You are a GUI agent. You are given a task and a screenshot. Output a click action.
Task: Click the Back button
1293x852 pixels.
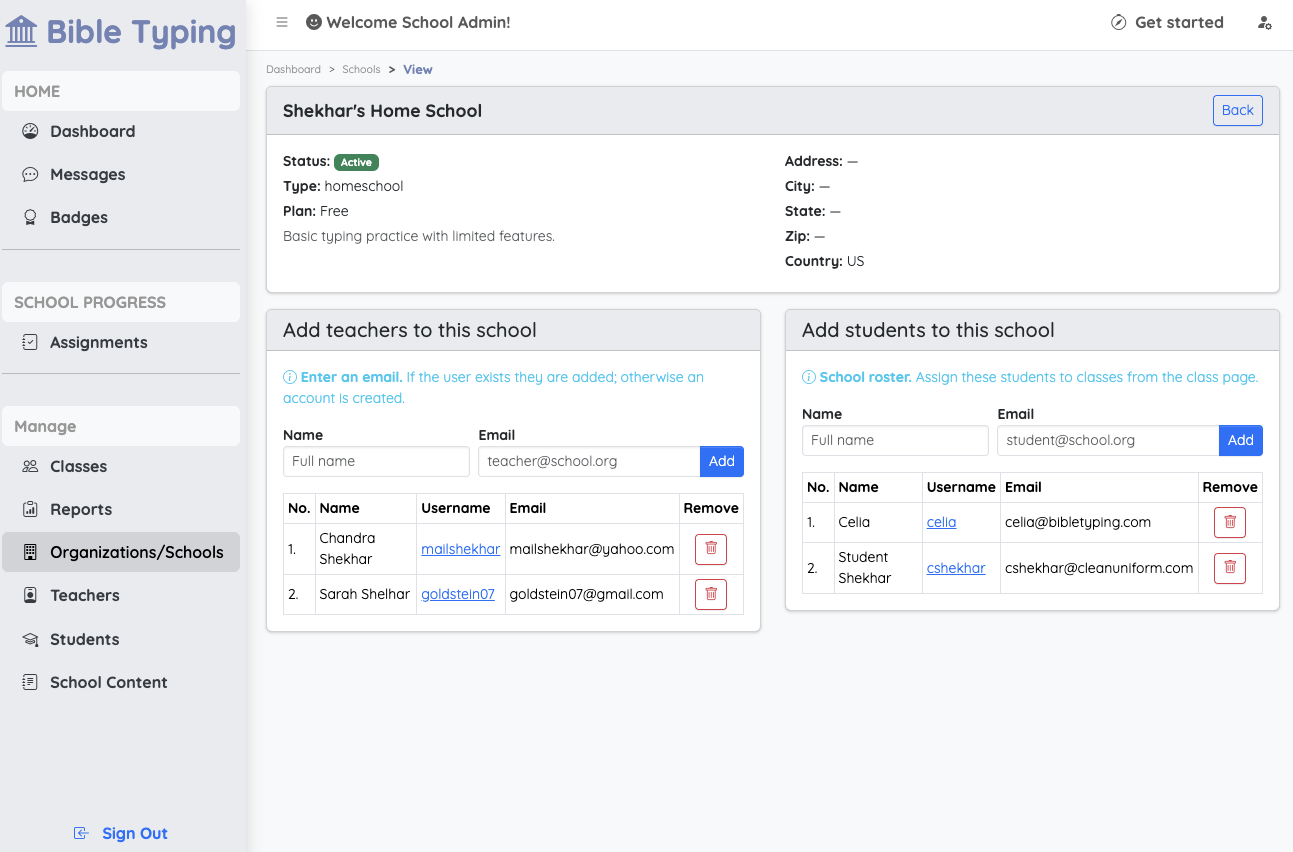(x=1237, y=110)
